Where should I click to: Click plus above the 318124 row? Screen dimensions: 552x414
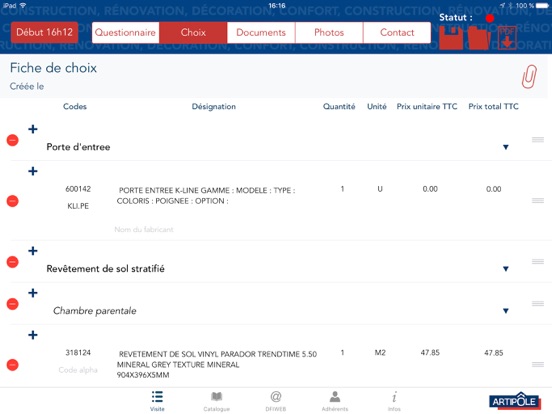pos(33,335)
